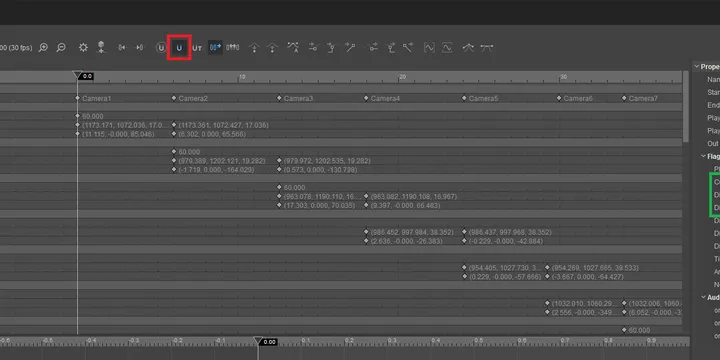
Task: Select the Camera7 keyframe
Action: pos(624,98)
